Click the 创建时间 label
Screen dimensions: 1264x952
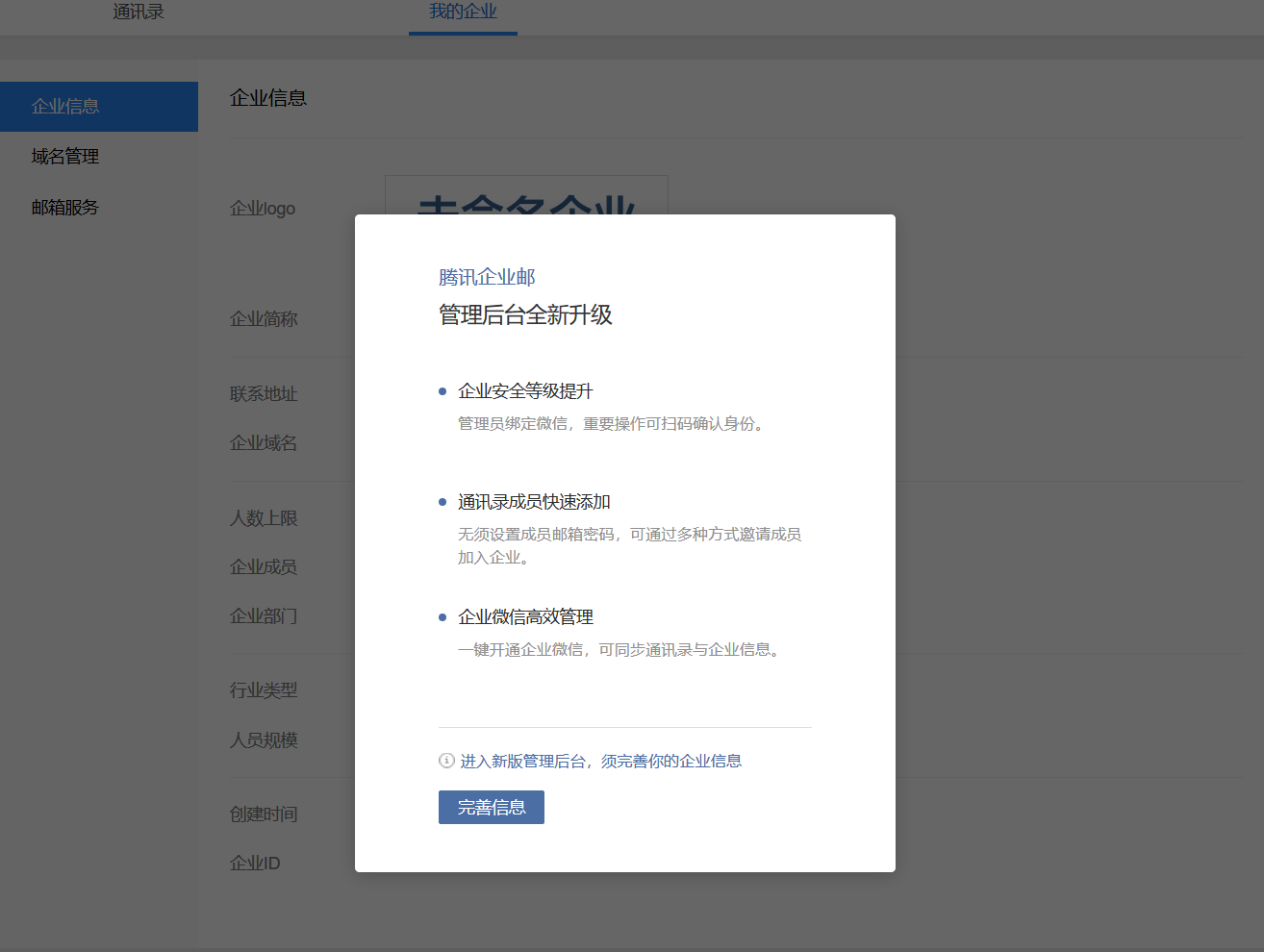tap(264, 814)
